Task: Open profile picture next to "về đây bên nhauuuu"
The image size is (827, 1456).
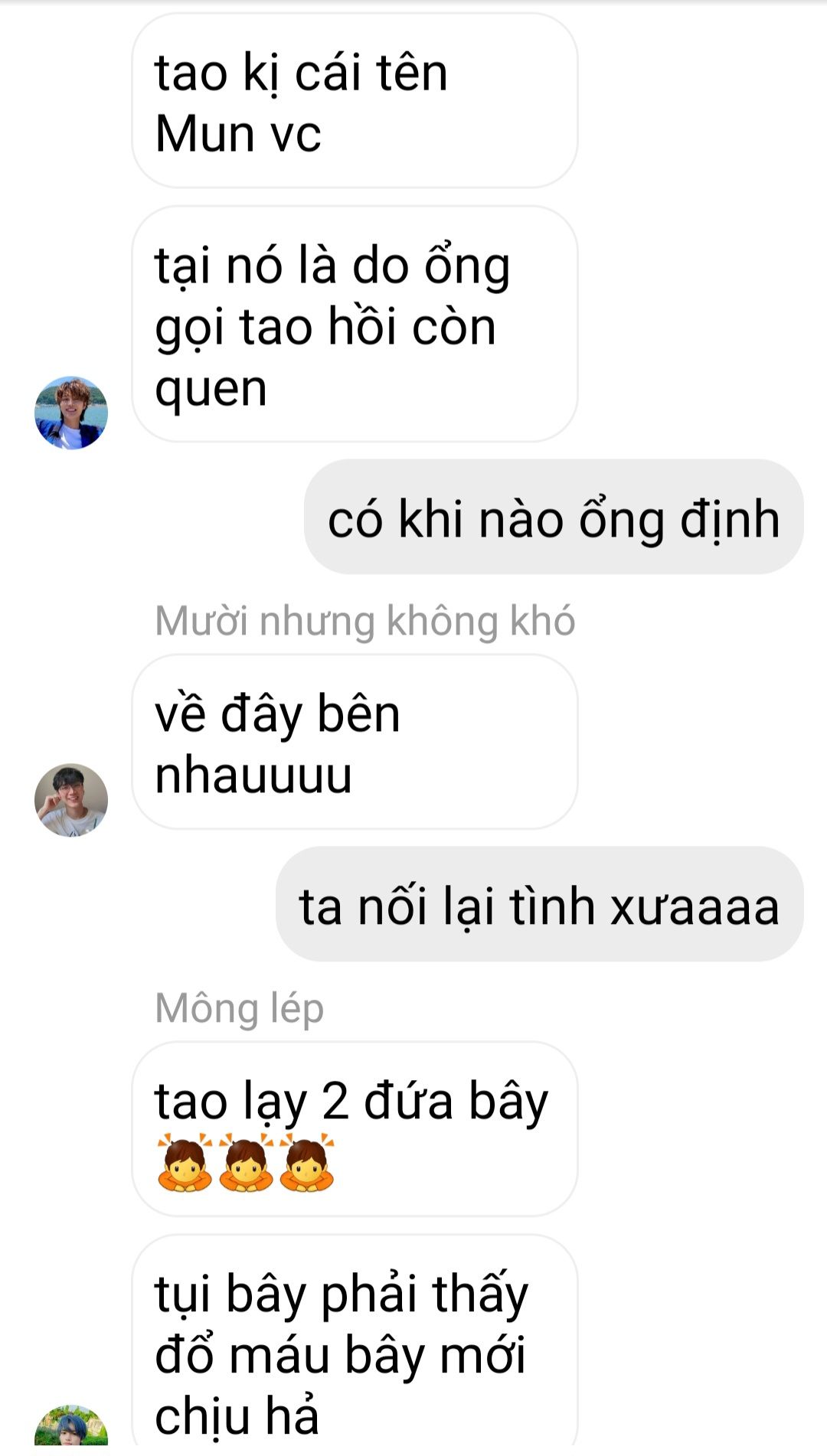Action: pos(71,800)
